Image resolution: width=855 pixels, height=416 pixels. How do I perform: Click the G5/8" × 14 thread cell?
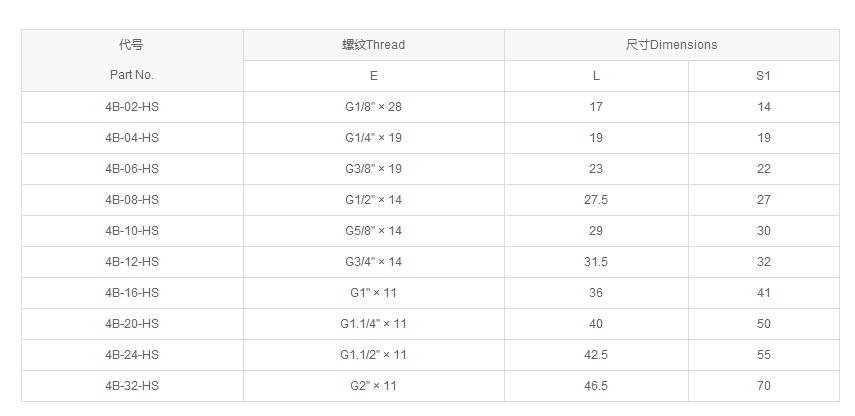click(373, 231)
